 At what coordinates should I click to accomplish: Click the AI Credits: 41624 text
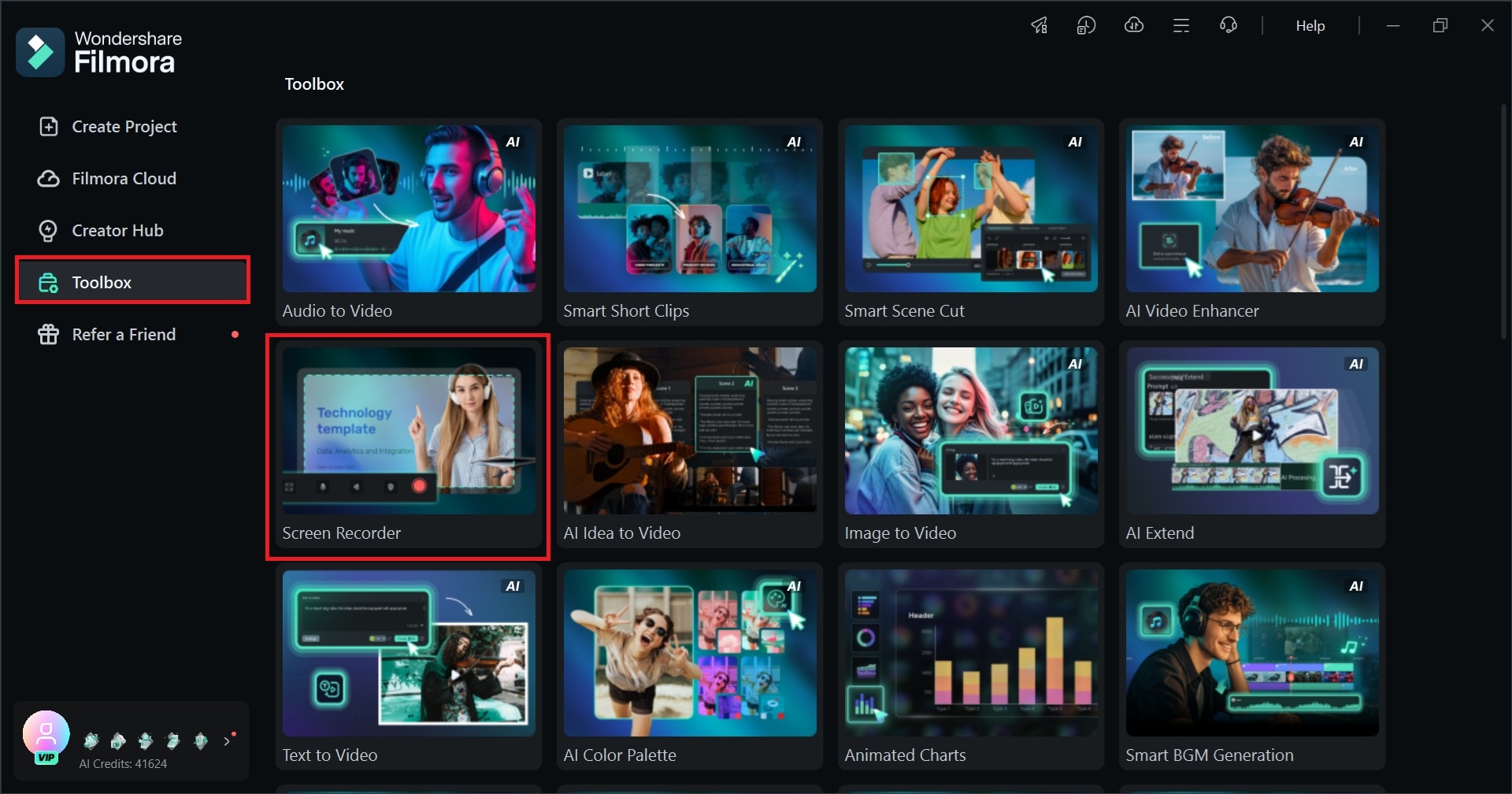[123, 764]
